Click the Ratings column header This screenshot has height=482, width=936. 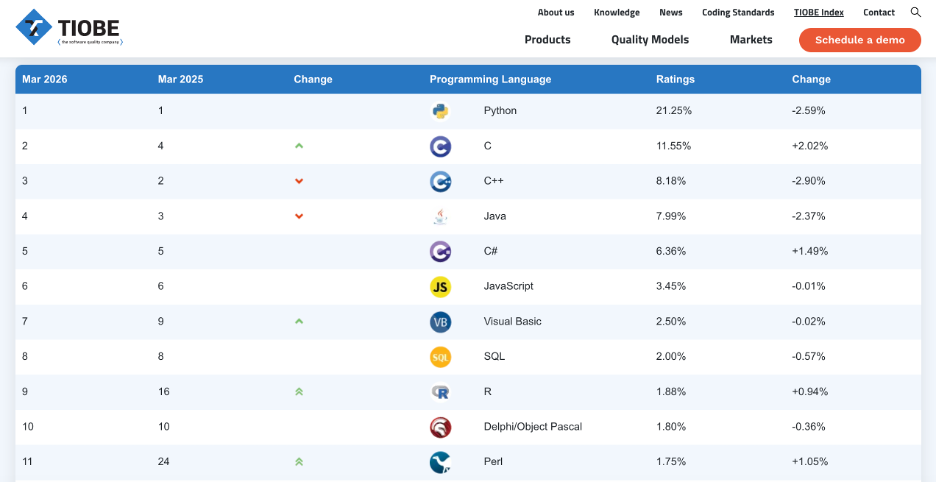[675, 79]
